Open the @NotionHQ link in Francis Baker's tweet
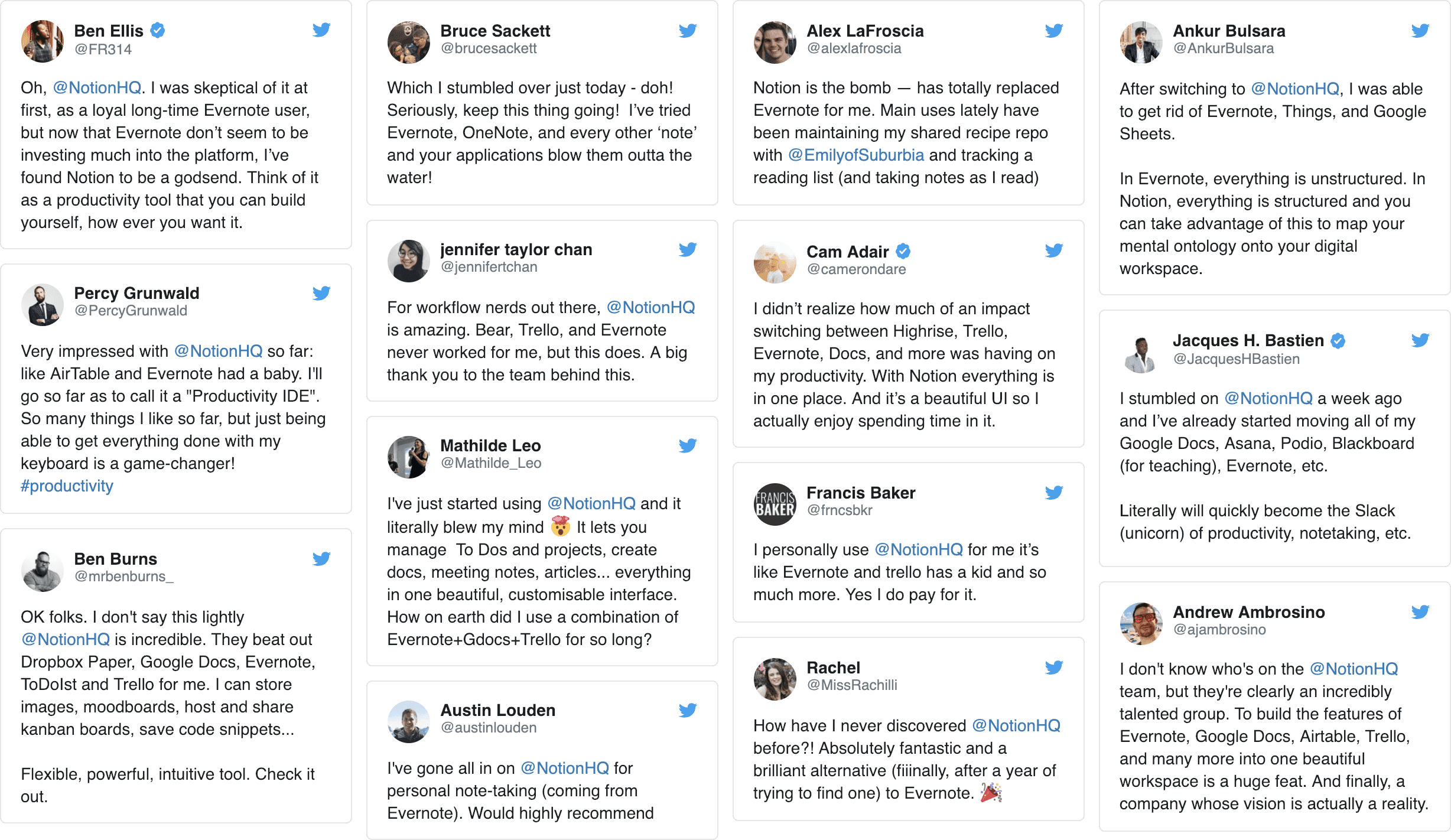Screen dimensions: 1451x840 coord(919,549)
